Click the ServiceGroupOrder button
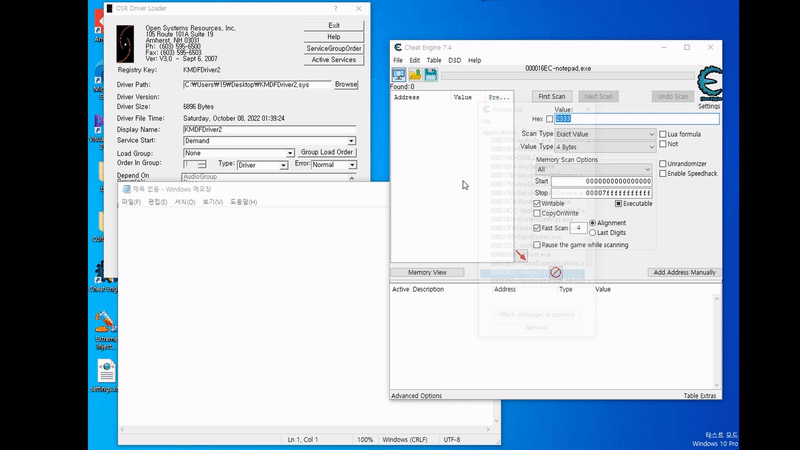 point(334,48)
